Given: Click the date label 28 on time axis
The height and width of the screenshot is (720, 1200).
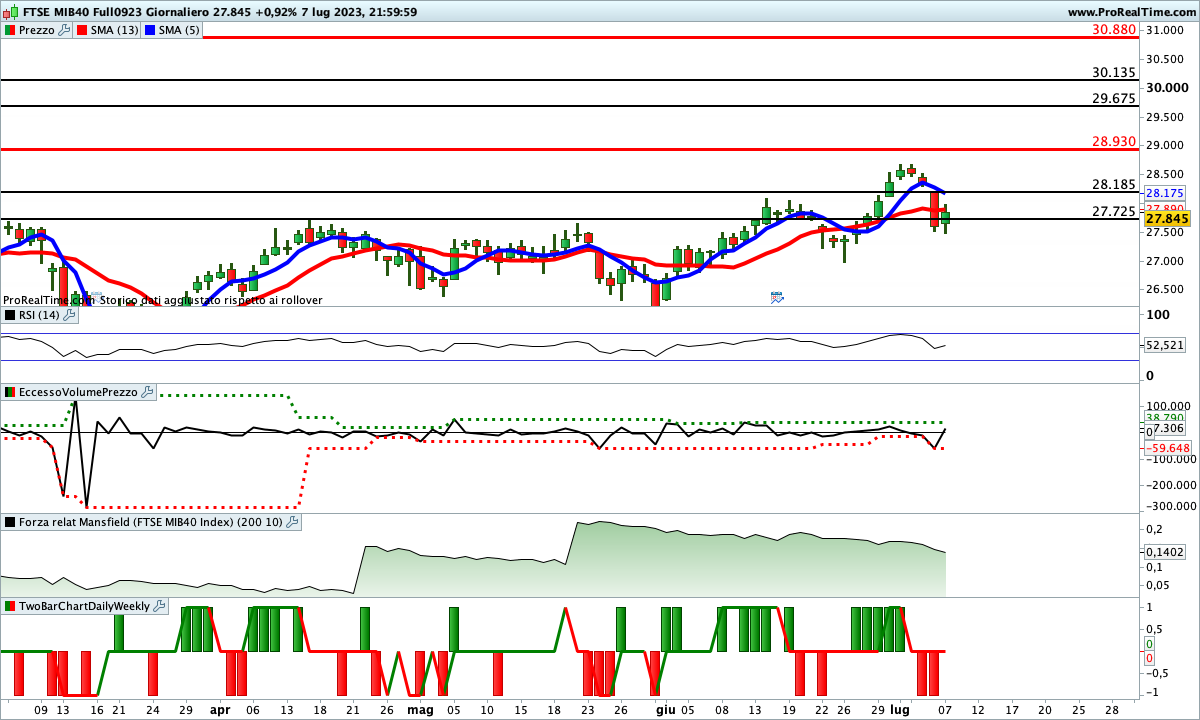Looking at the screenshot, I should click(1110, 709).
